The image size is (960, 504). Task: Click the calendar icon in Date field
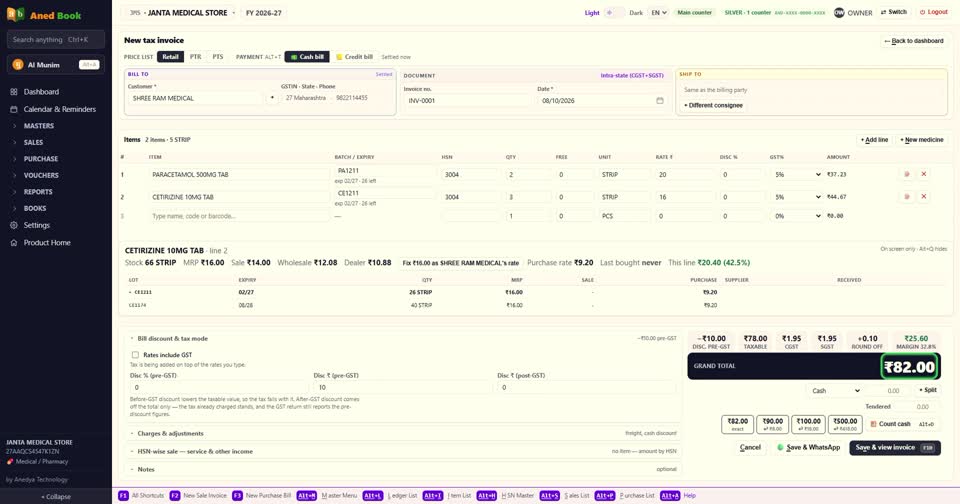[x=659, y=100]
